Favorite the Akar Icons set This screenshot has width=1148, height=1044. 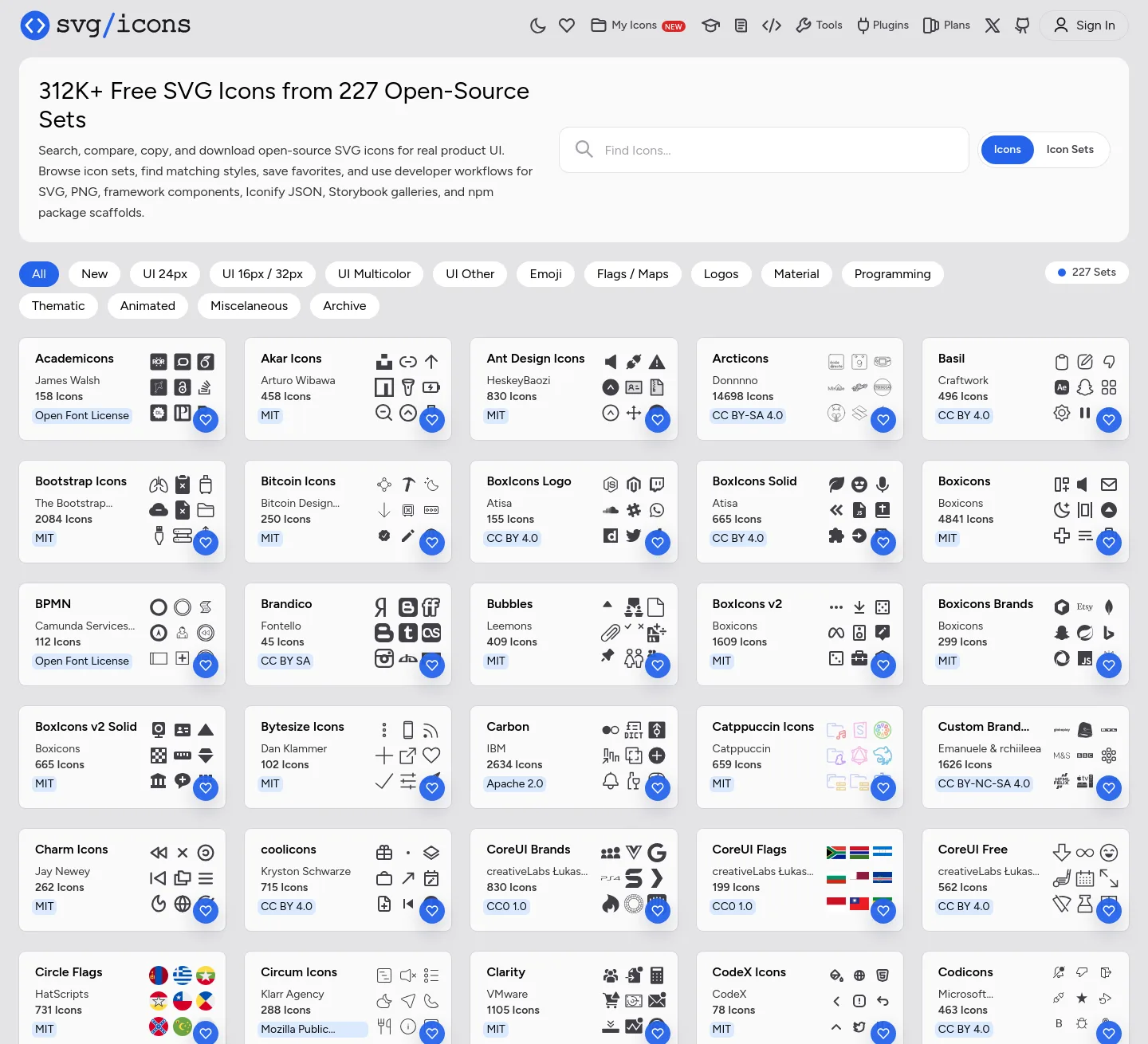point(432,420)
